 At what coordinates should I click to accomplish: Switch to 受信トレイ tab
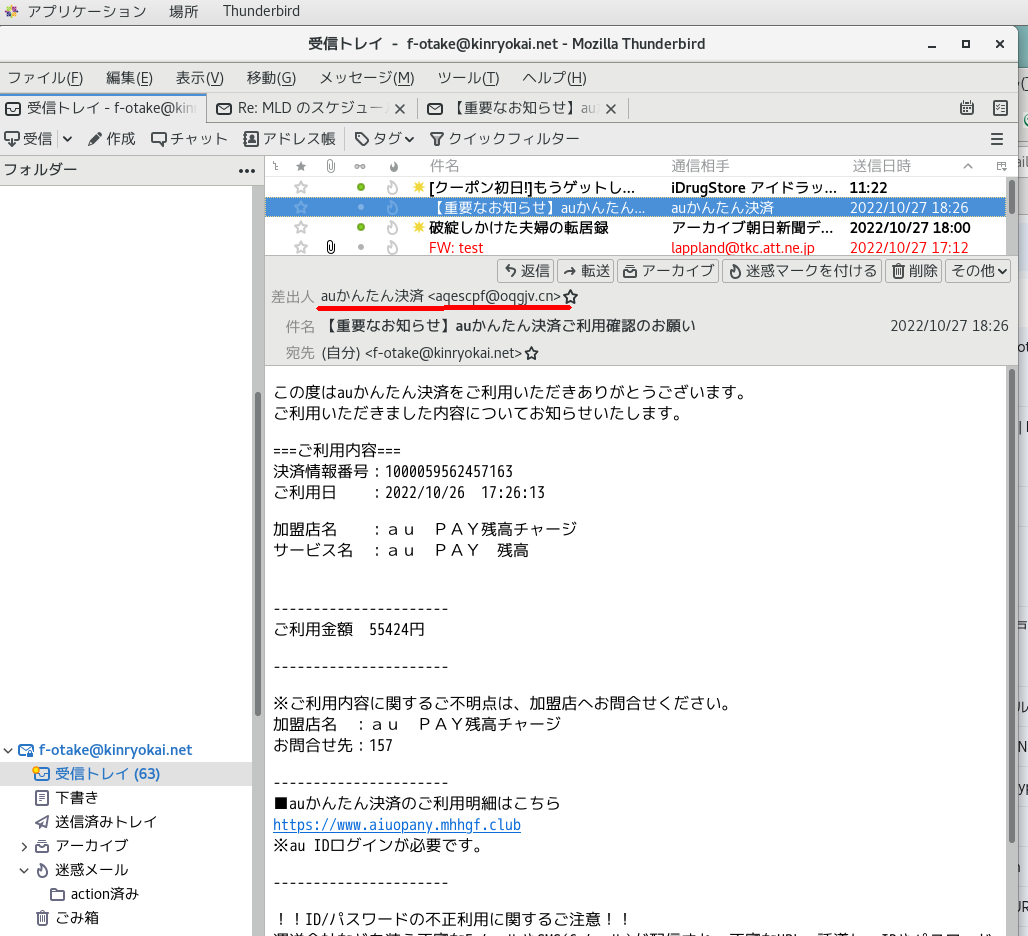click(103, 108)
